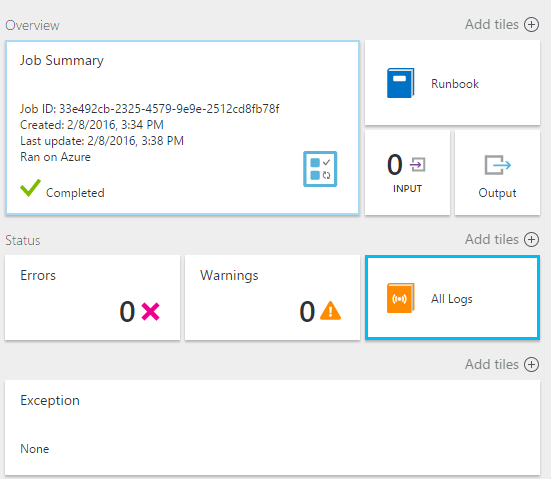Open the Exception tile
The height and width of the screenshot is (479, 551).
(x=272, y=428)
